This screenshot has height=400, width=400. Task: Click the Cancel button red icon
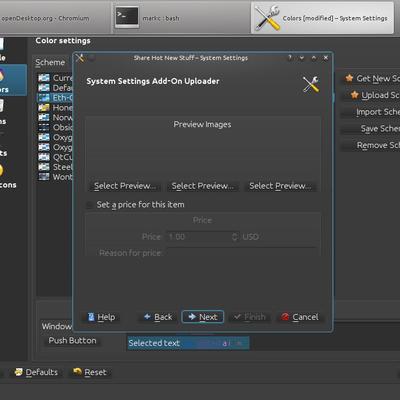tap(285, 317)
